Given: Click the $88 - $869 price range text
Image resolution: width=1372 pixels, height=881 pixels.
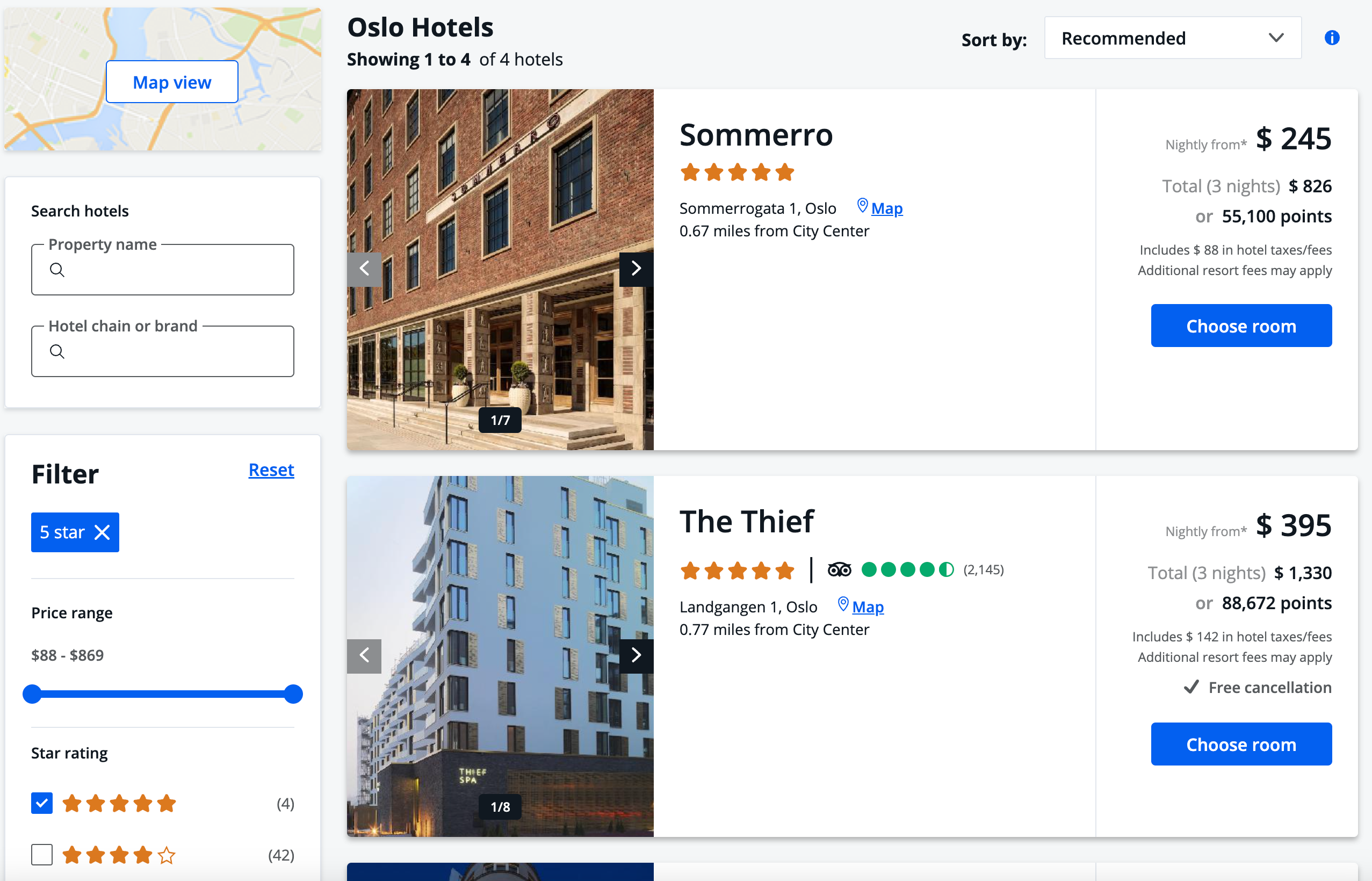Looking at the screenshot, I should point(68,655).
